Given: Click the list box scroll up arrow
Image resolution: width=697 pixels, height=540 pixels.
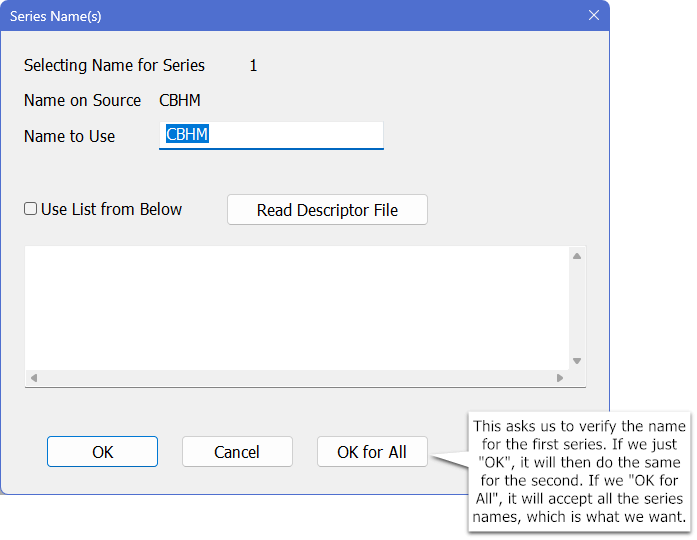Looking at the screenshot, I should click(576, 256).
